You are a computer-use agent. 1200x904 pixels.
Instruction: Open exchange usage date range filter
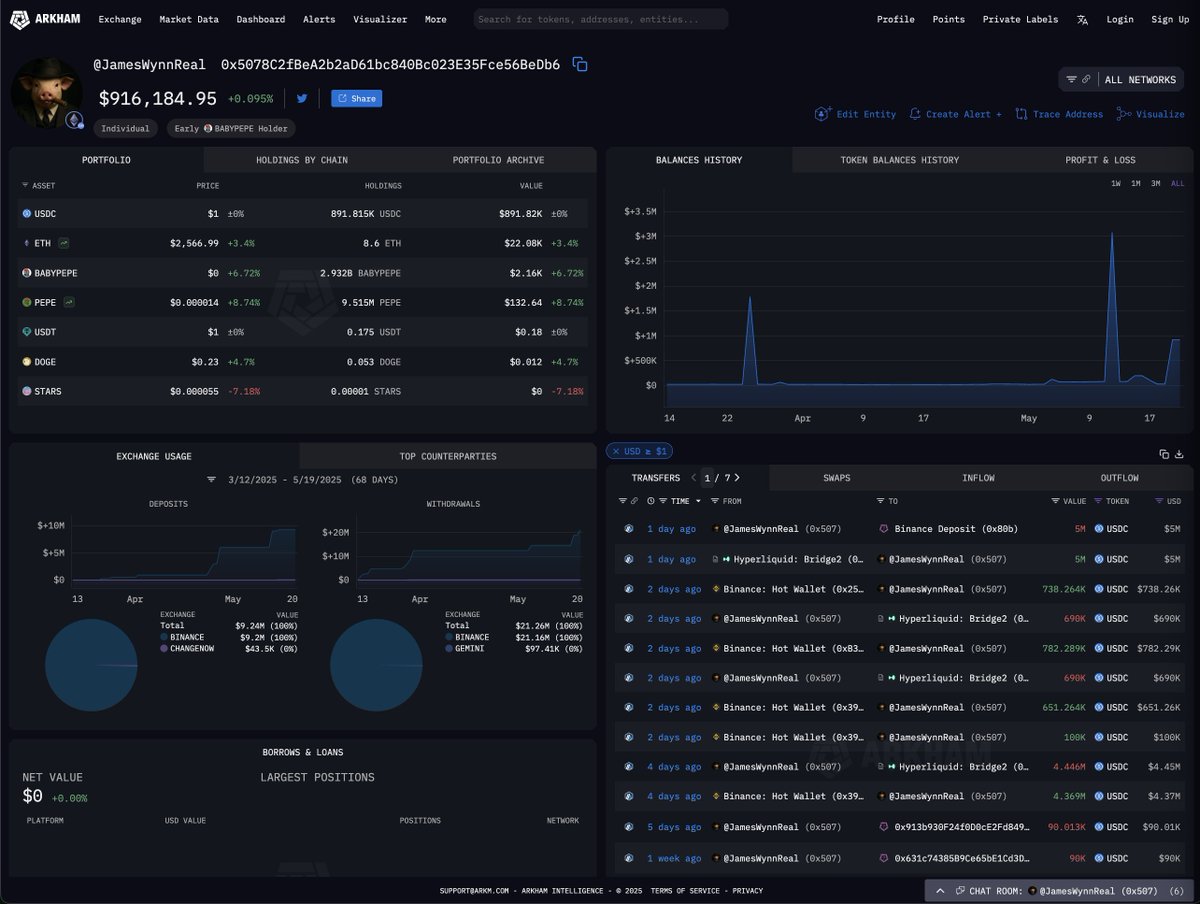(212, 480)
